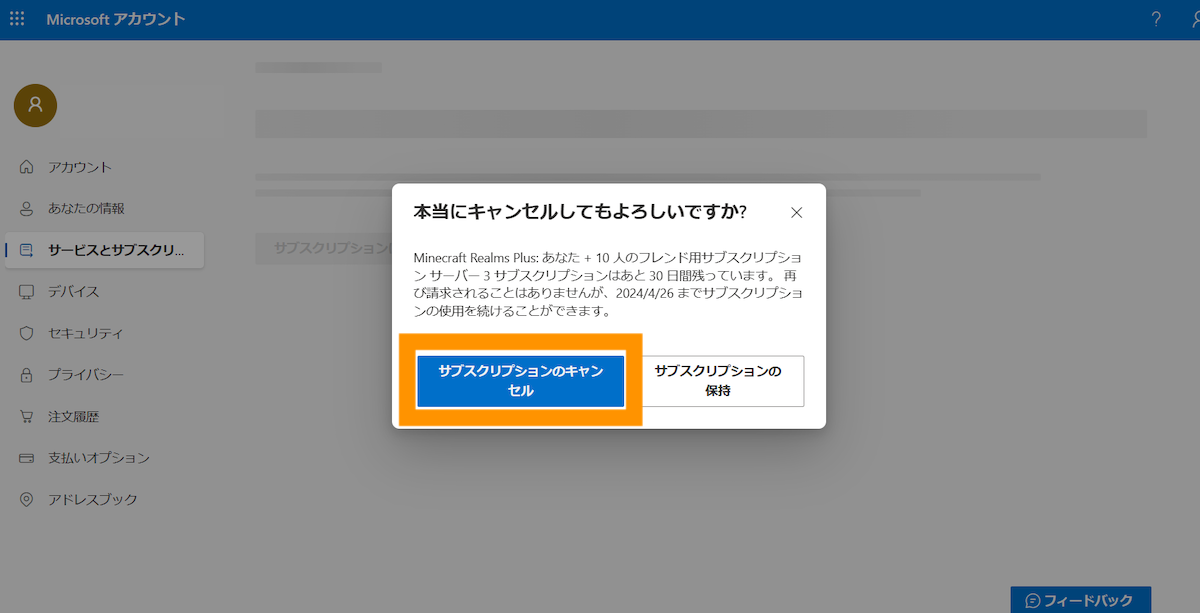Open the help question mark icon
The image size is (1200, 613).
1156,19
